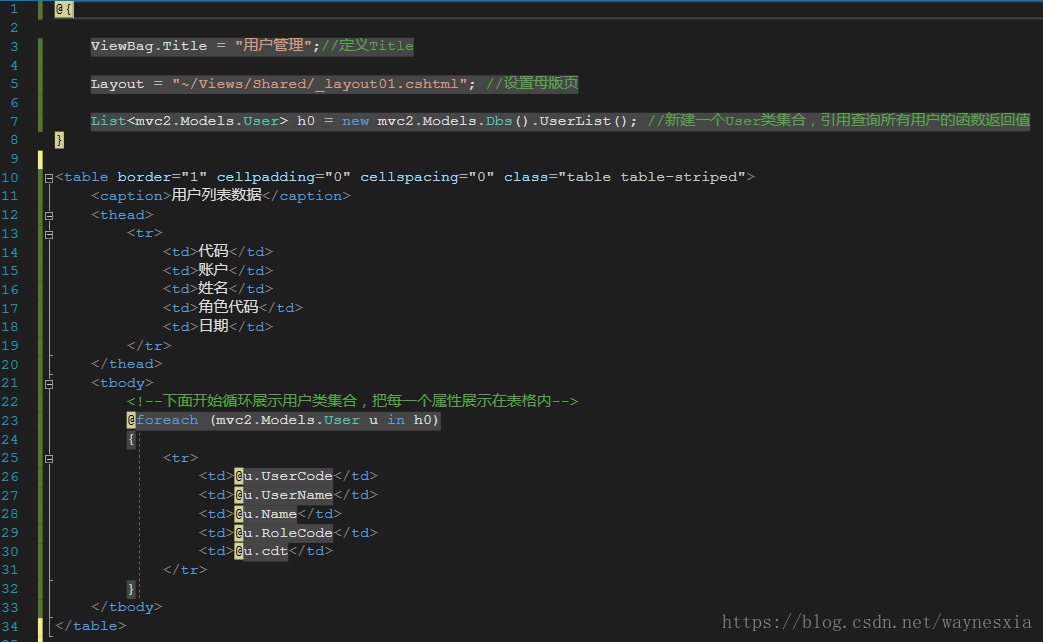
Task: Click the "用户管理" string literal
Action: pos(273,46)
